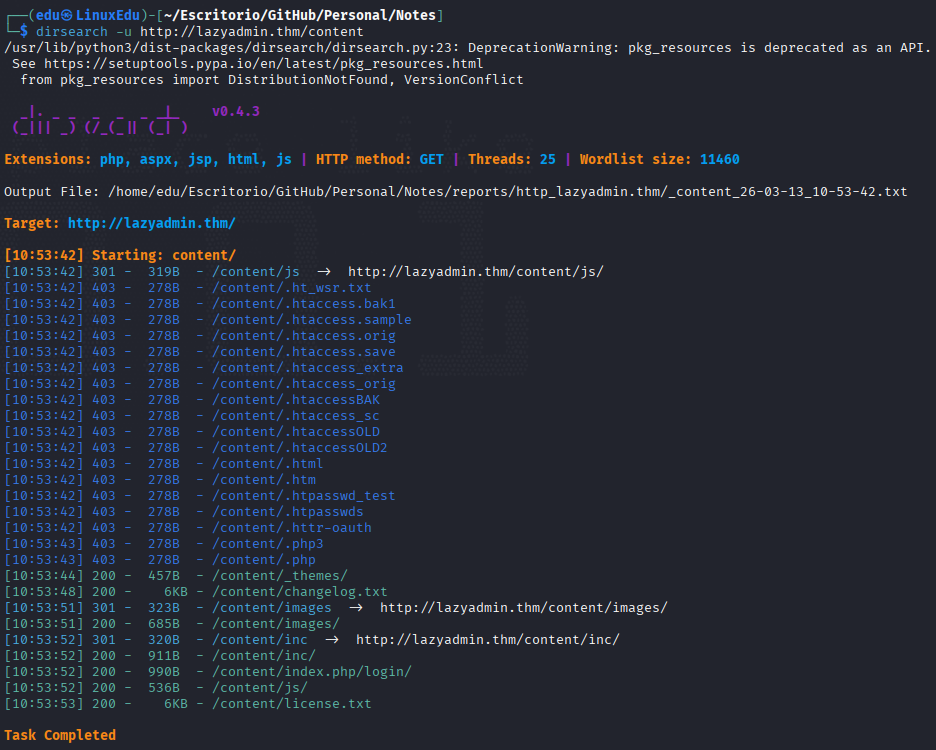
Task: Click the '/content/license.txt' result path
Action: tap(292, 704)
